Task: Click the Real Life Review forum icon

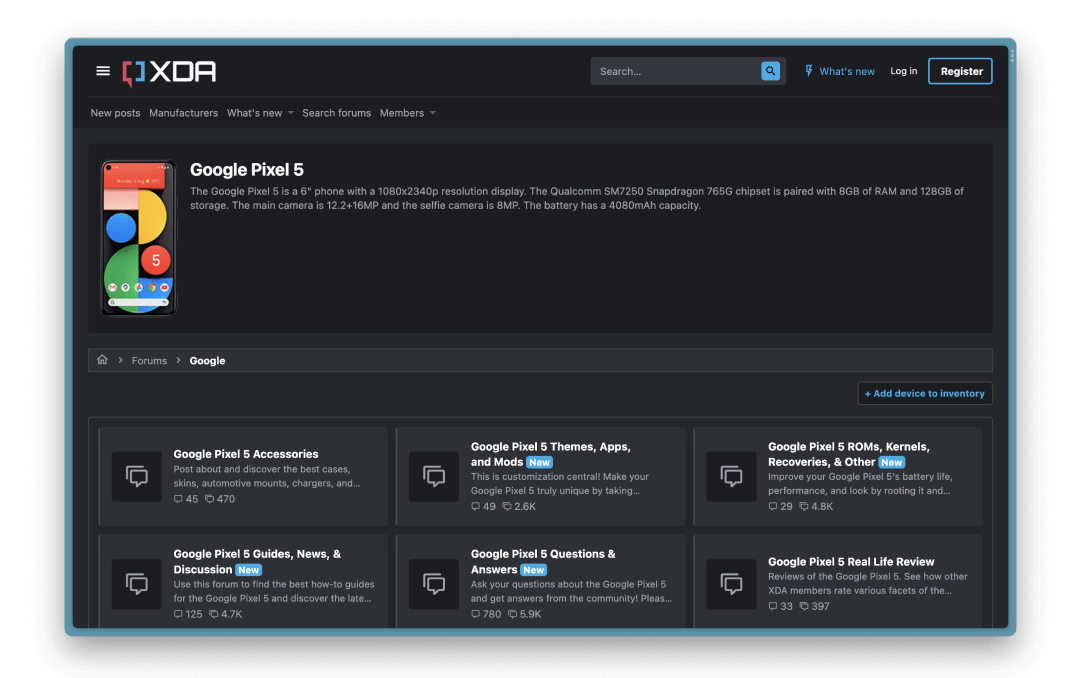Action: [731, 584]
